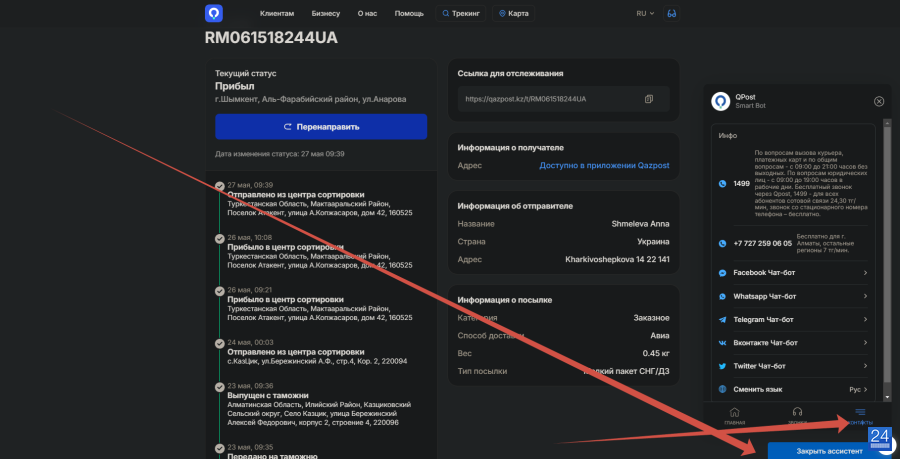900x459 pixels.
Task: Open the Карта map button
Action: point(513,13)
